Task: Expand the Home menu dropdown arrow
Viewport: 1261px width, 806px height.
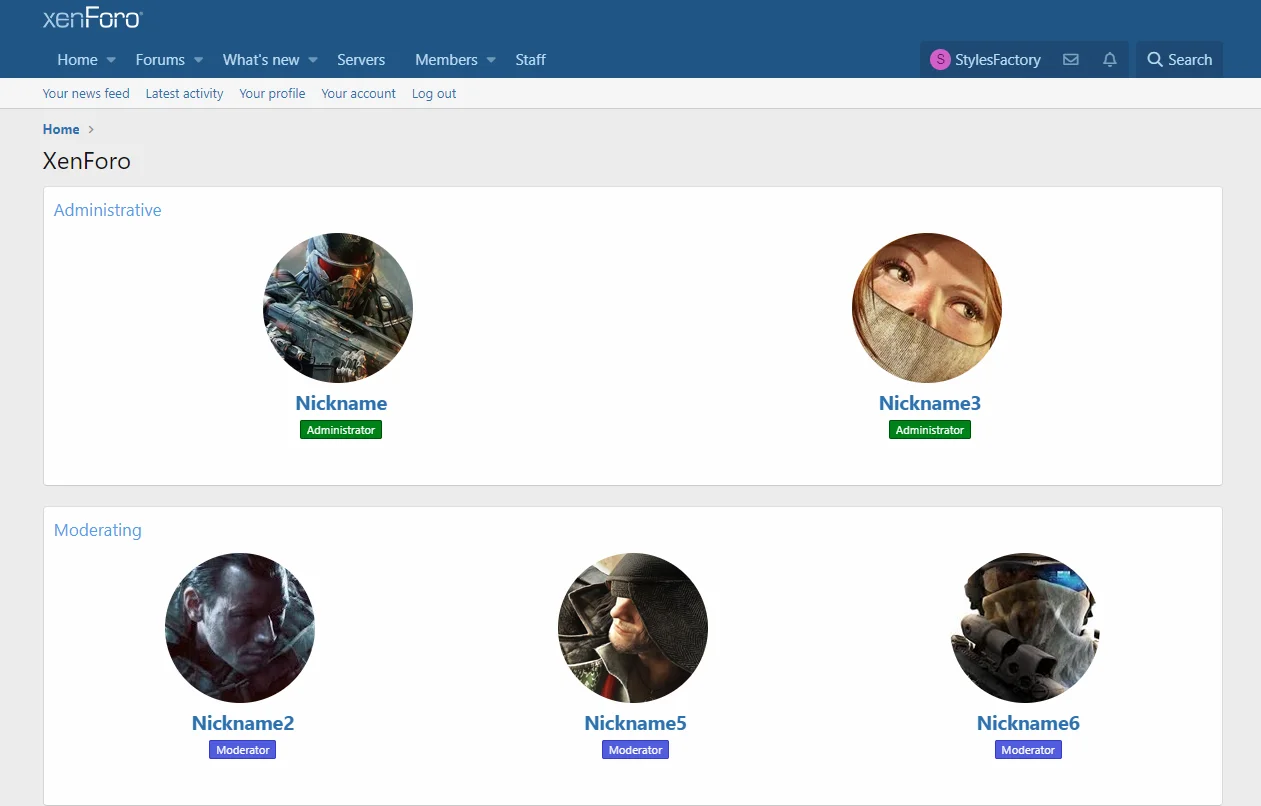Action: coord(111,60)
